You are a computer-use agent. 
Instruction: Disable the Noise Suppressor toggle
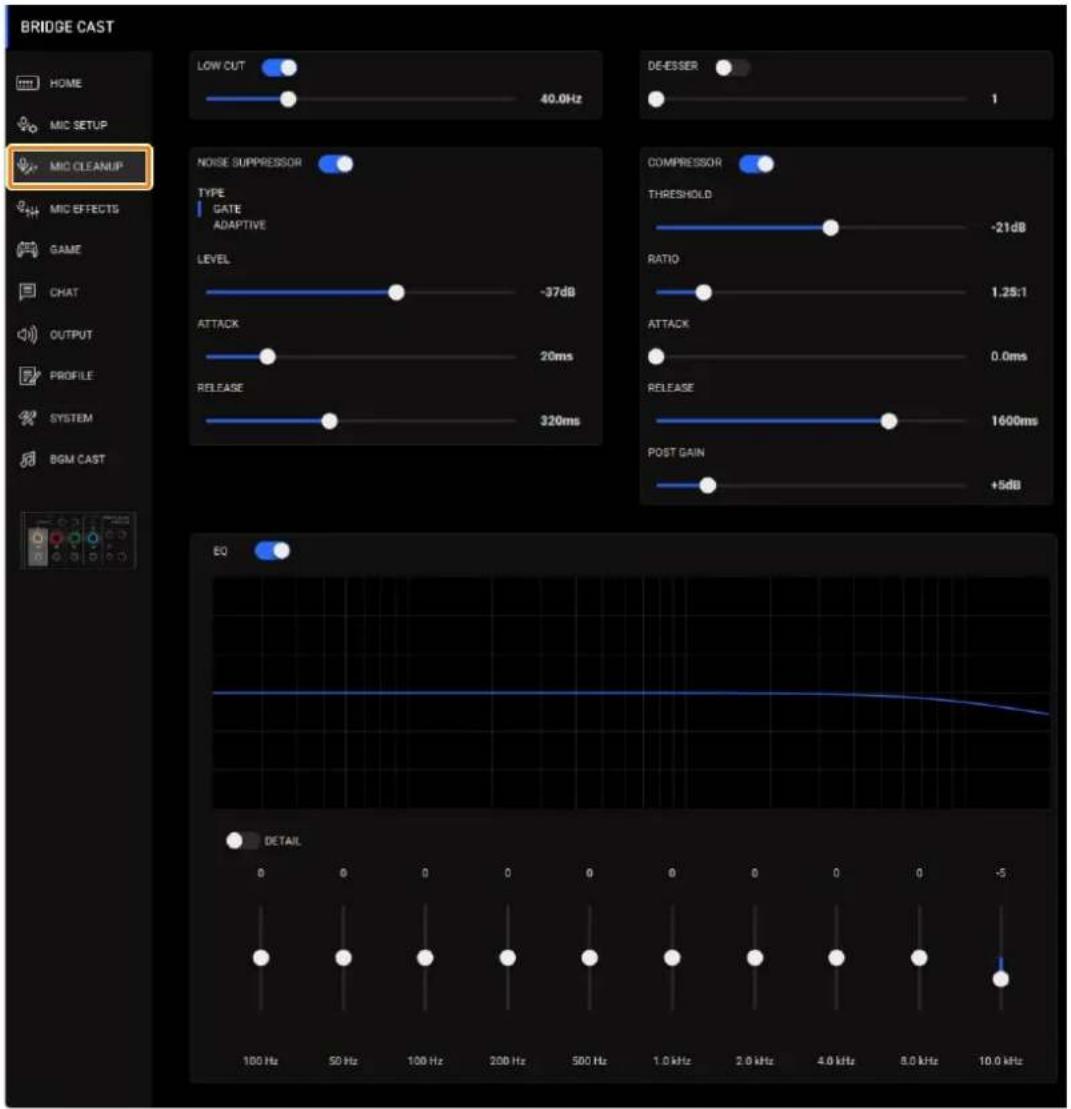tap(336, 164)
